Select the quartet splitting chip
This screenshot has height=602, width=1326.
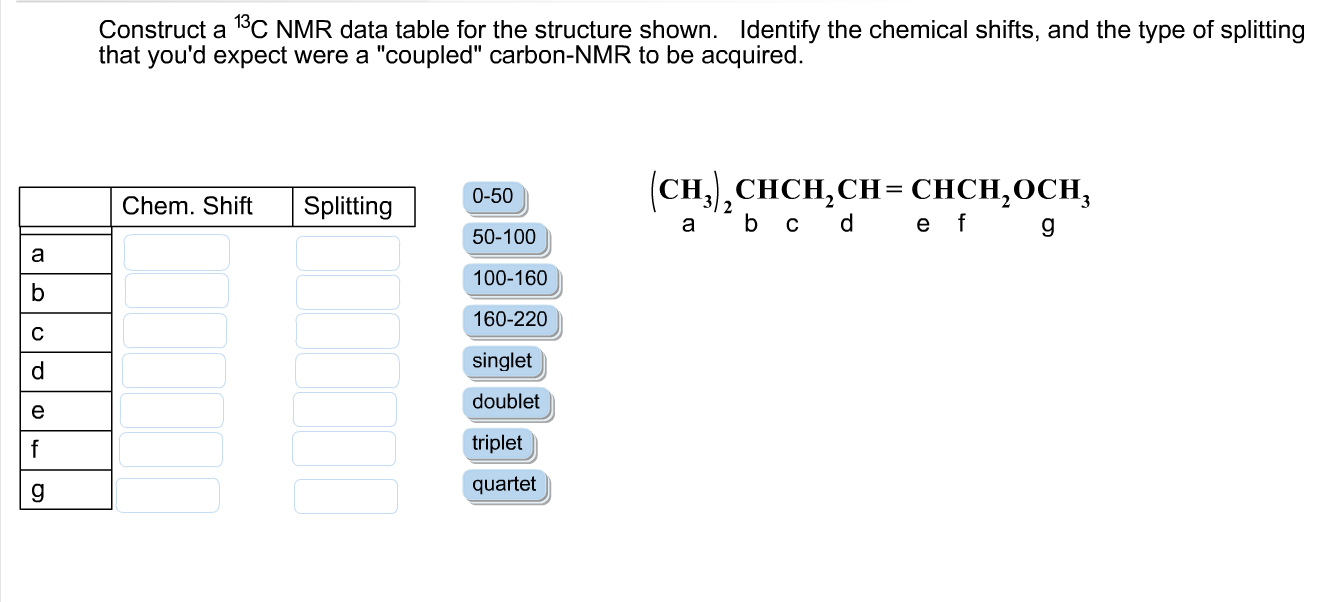504,484
